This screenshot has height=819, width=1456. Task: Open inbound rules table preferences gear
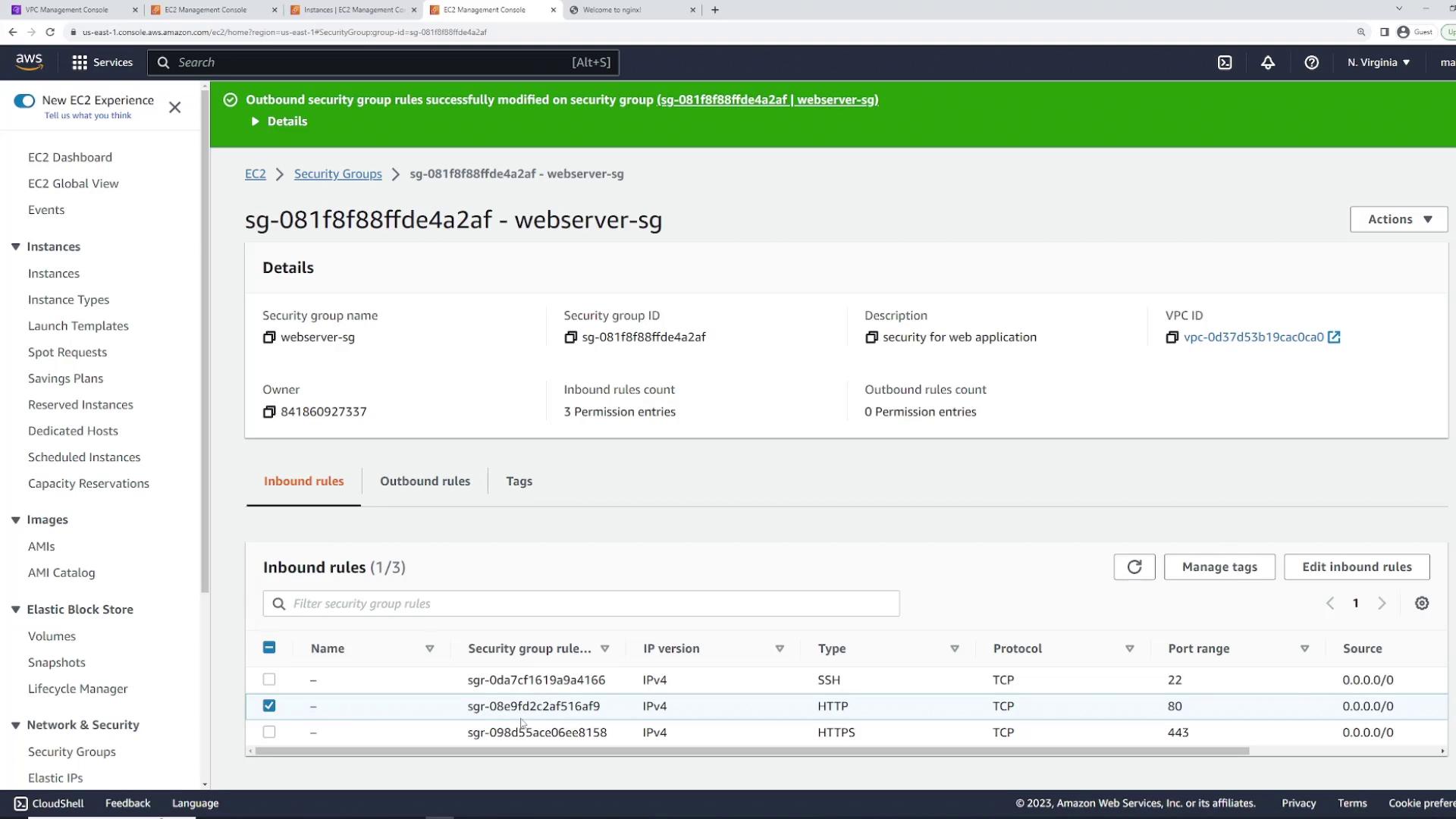(1422, 604)
